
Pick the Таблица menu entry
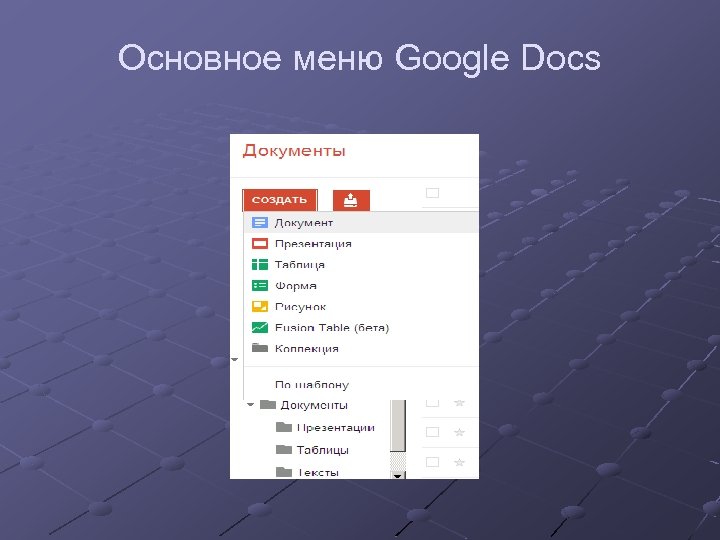[x=361, y=264]
